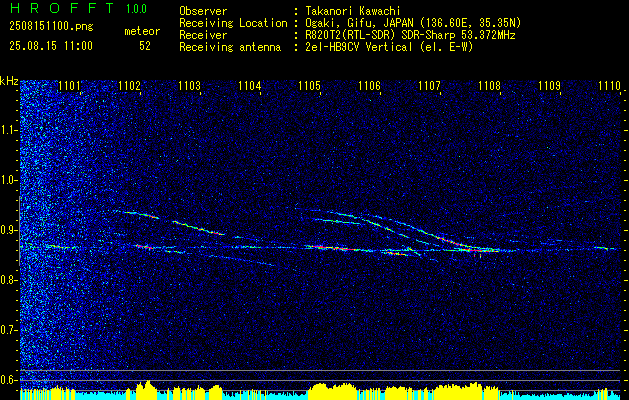Click the yellow signal-level peak below 1102
Image resolution: width=629 pixels, height=400 pixels.
coord(146,390)
